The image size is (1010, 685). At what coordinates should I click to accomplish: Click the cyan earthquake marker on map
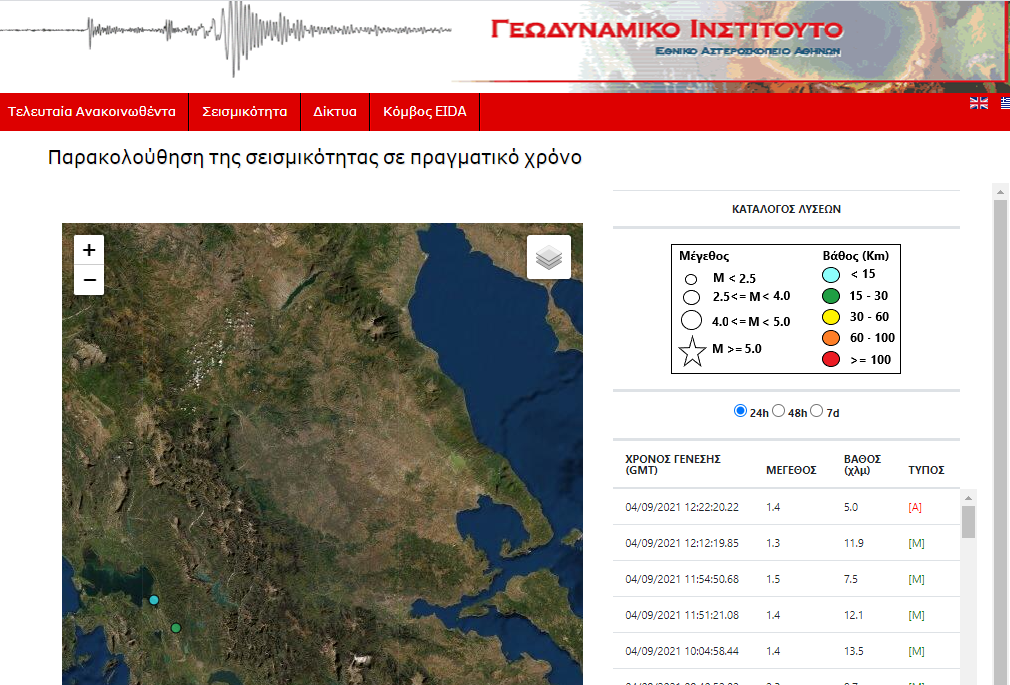(x=154, y=600)
